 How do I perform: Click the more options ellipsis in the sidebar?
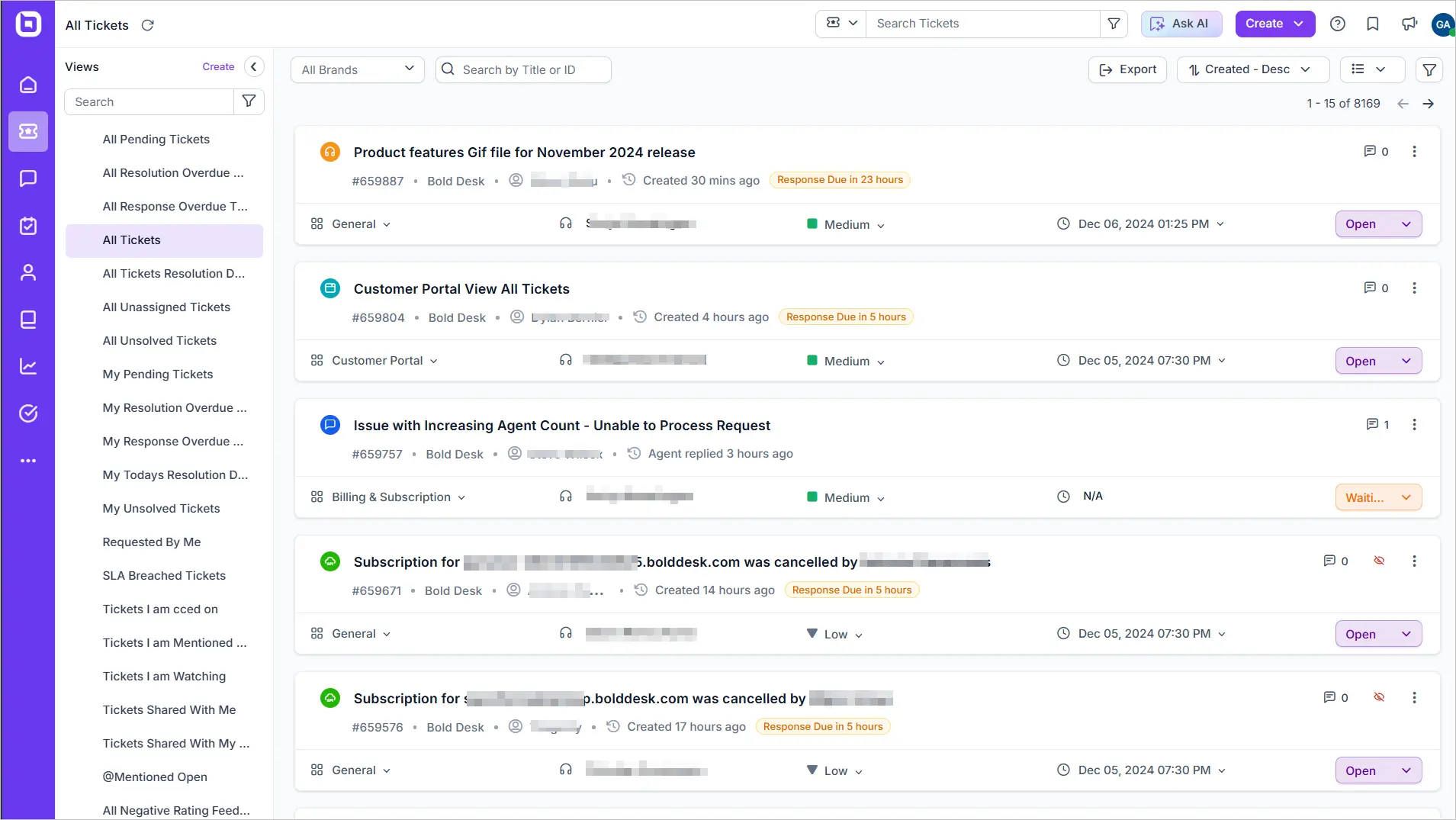[x=28, y=461]
